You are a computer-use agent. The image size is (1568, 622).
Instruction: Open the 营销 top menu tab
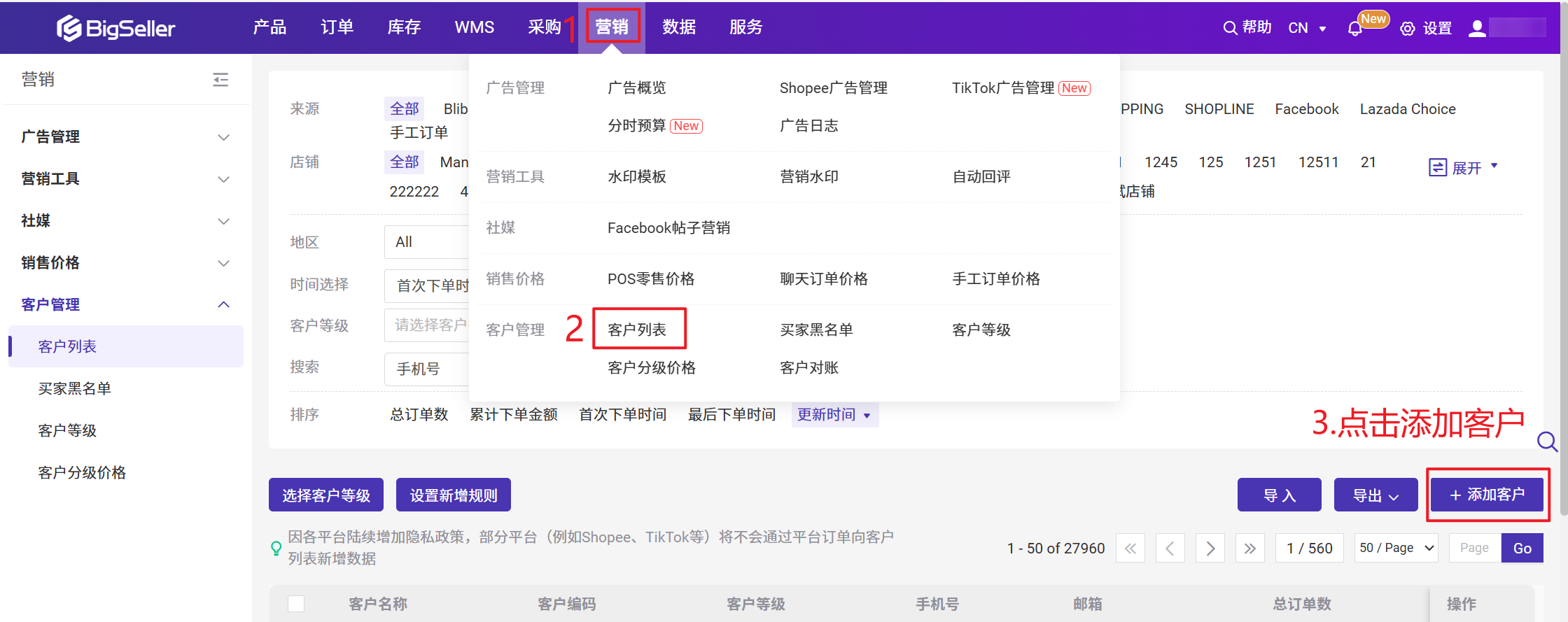[612, 27]
